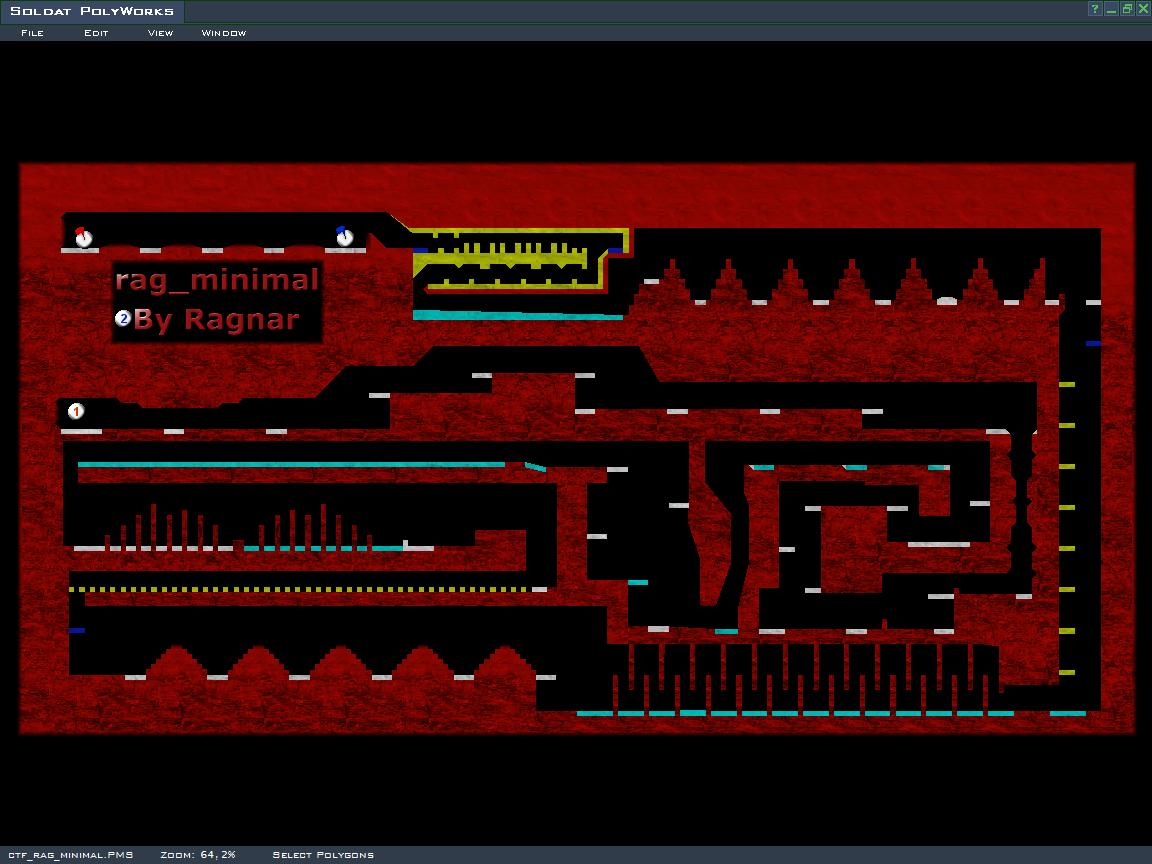
Task: Click the By Ragnar author text
Action: click(216, 320)
